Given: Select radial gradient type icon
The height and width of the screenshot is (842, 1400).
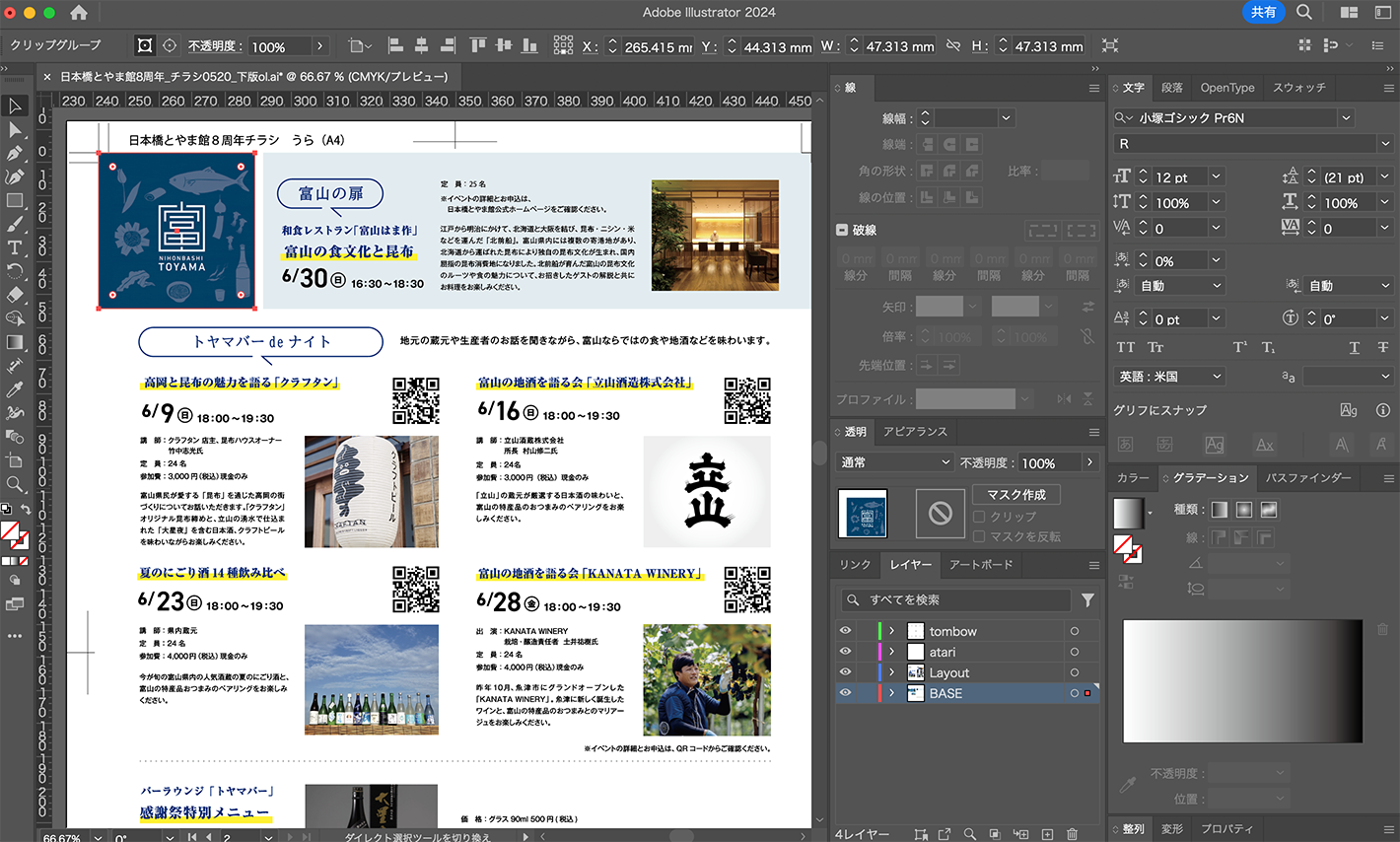Looking at the screenshot, I should pos(1244,510).
